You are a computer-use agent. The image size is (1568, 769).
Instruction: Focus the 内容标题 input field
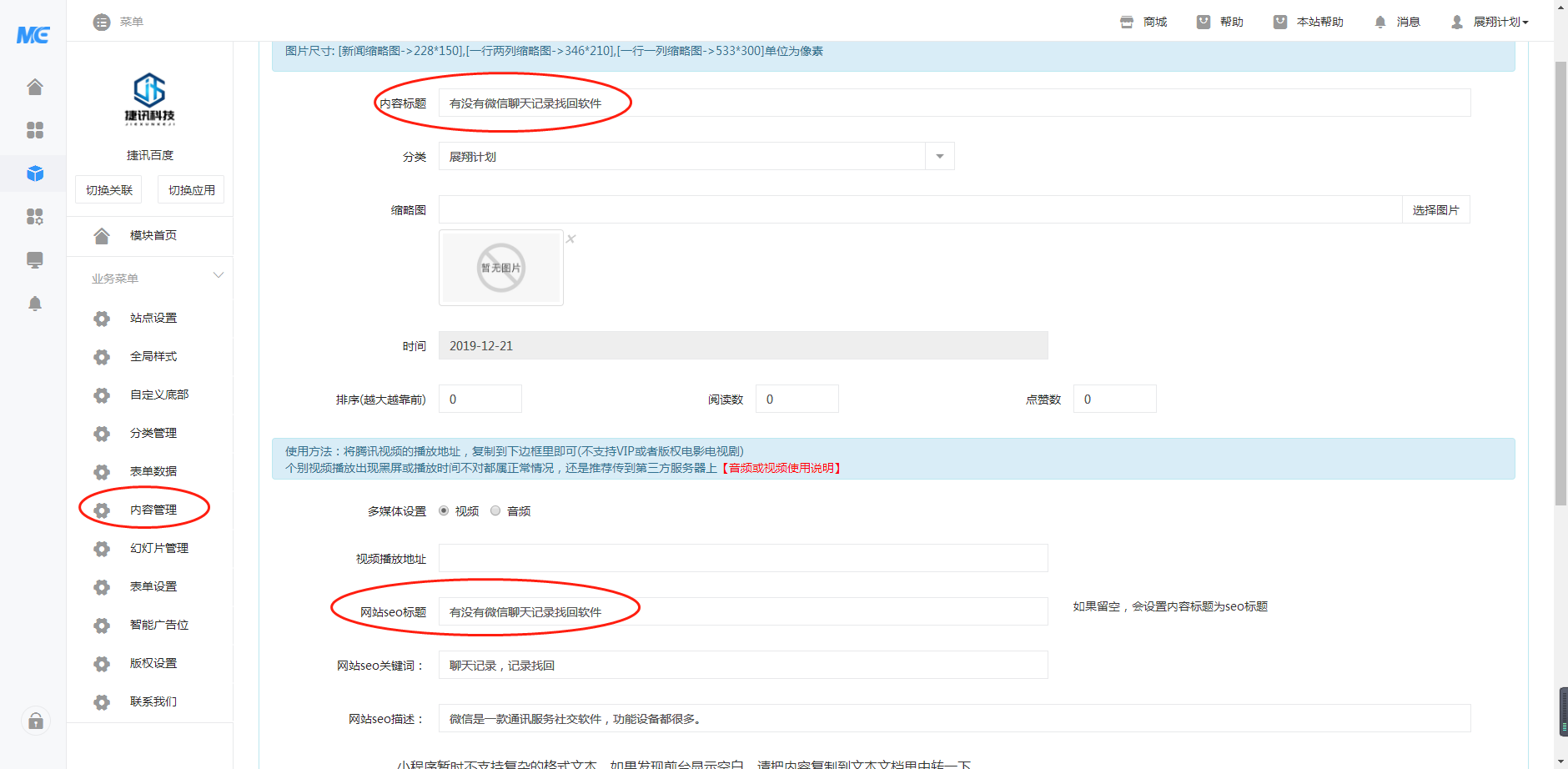(x=954, y=103)
